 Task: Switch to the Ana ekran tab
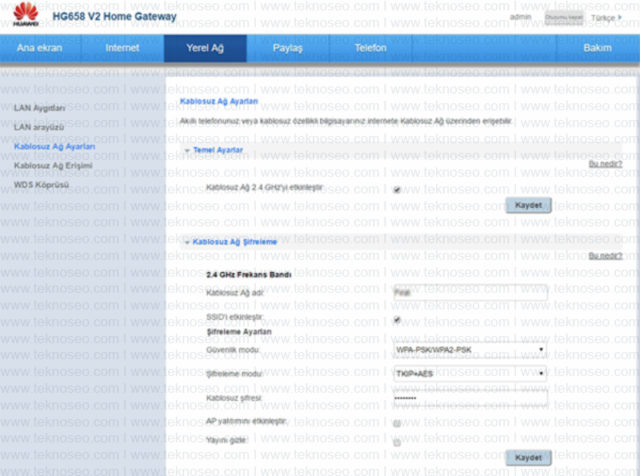pyautogui.click(x=40, y=48)
